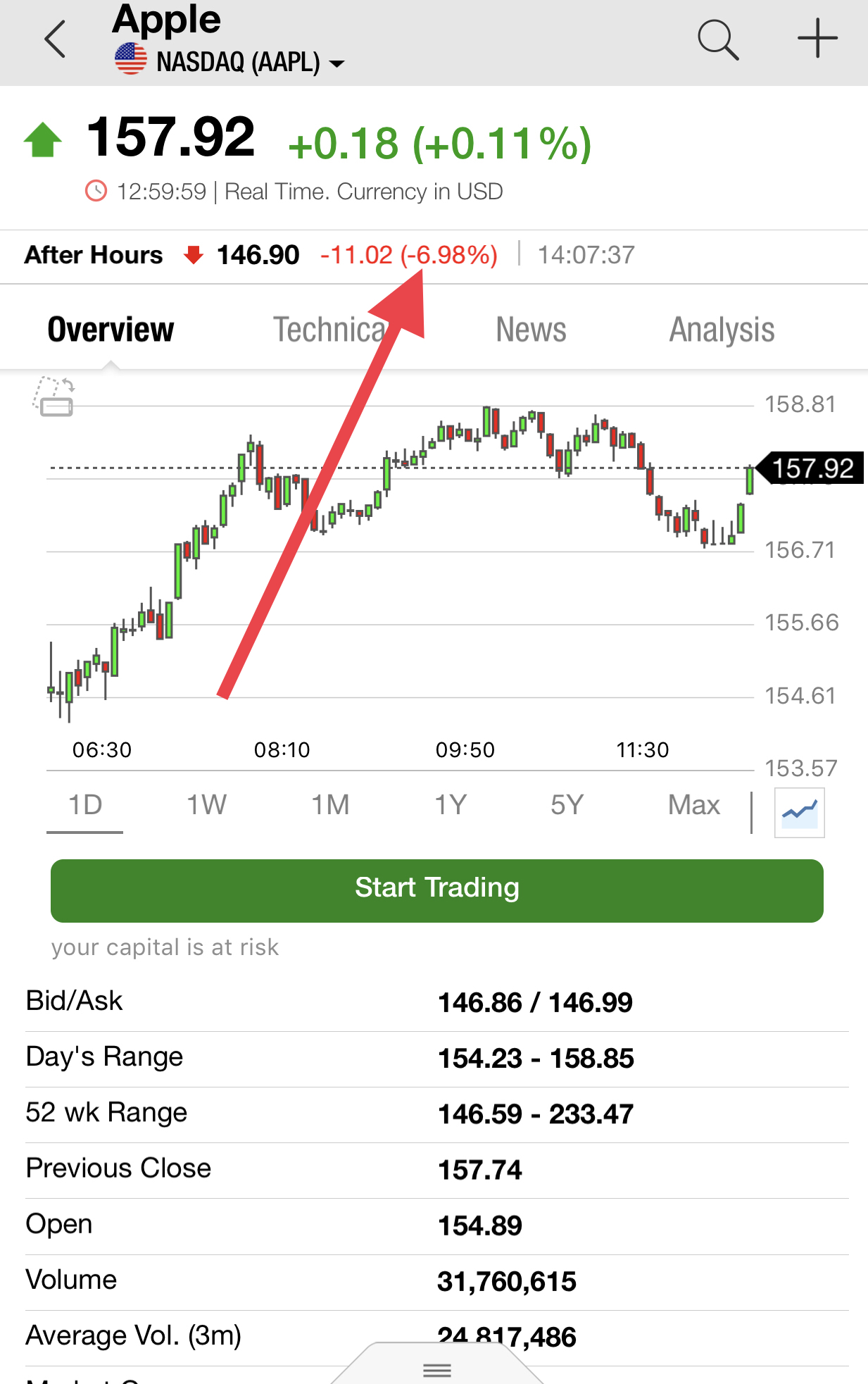
Task: Tap the back arrow icon
Action: tap(55, 39)
